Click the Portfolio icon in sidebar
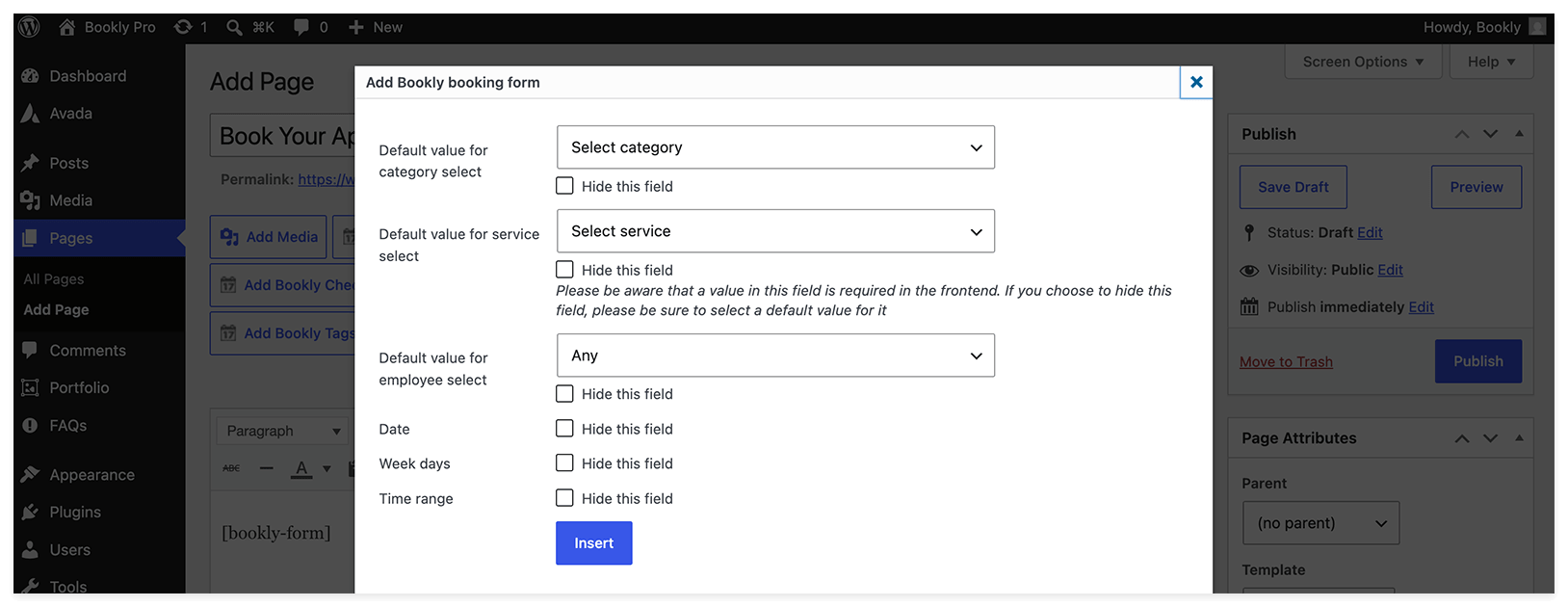This screenshot has height=607, width=1568. (31, 387)
